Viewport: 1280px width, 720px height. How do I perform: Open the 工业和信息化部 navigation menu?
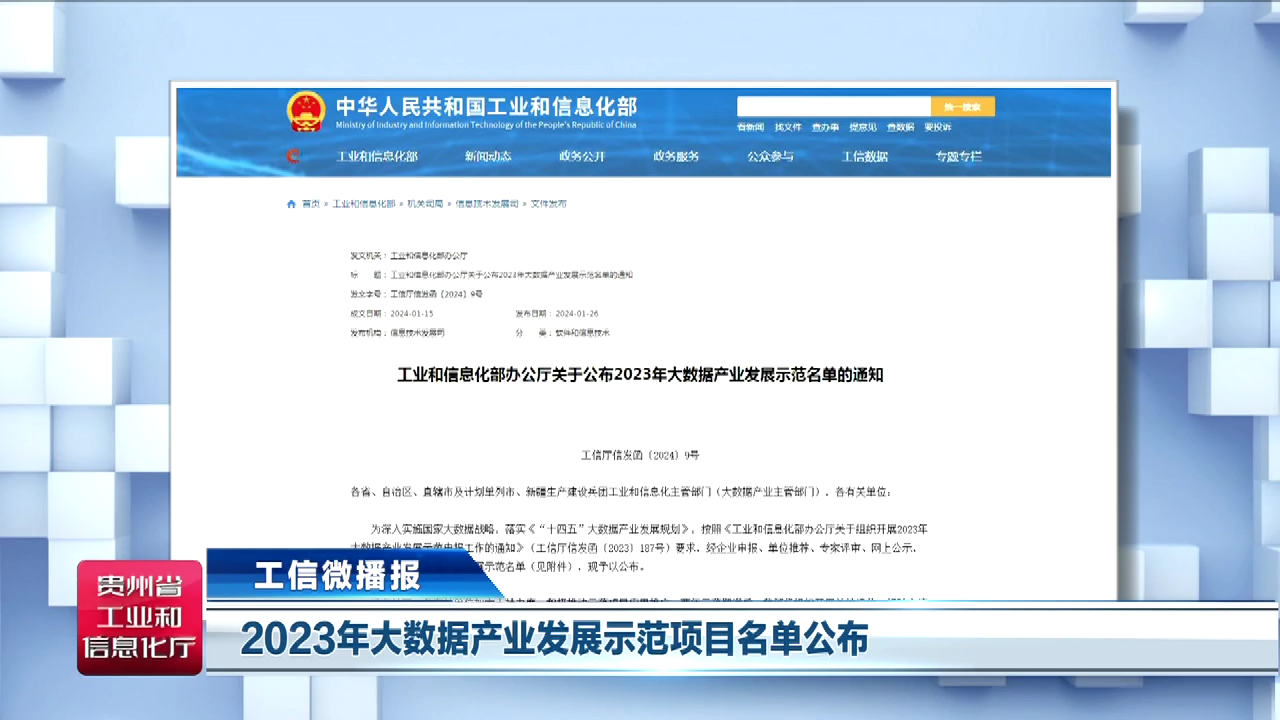pos(377,157)
